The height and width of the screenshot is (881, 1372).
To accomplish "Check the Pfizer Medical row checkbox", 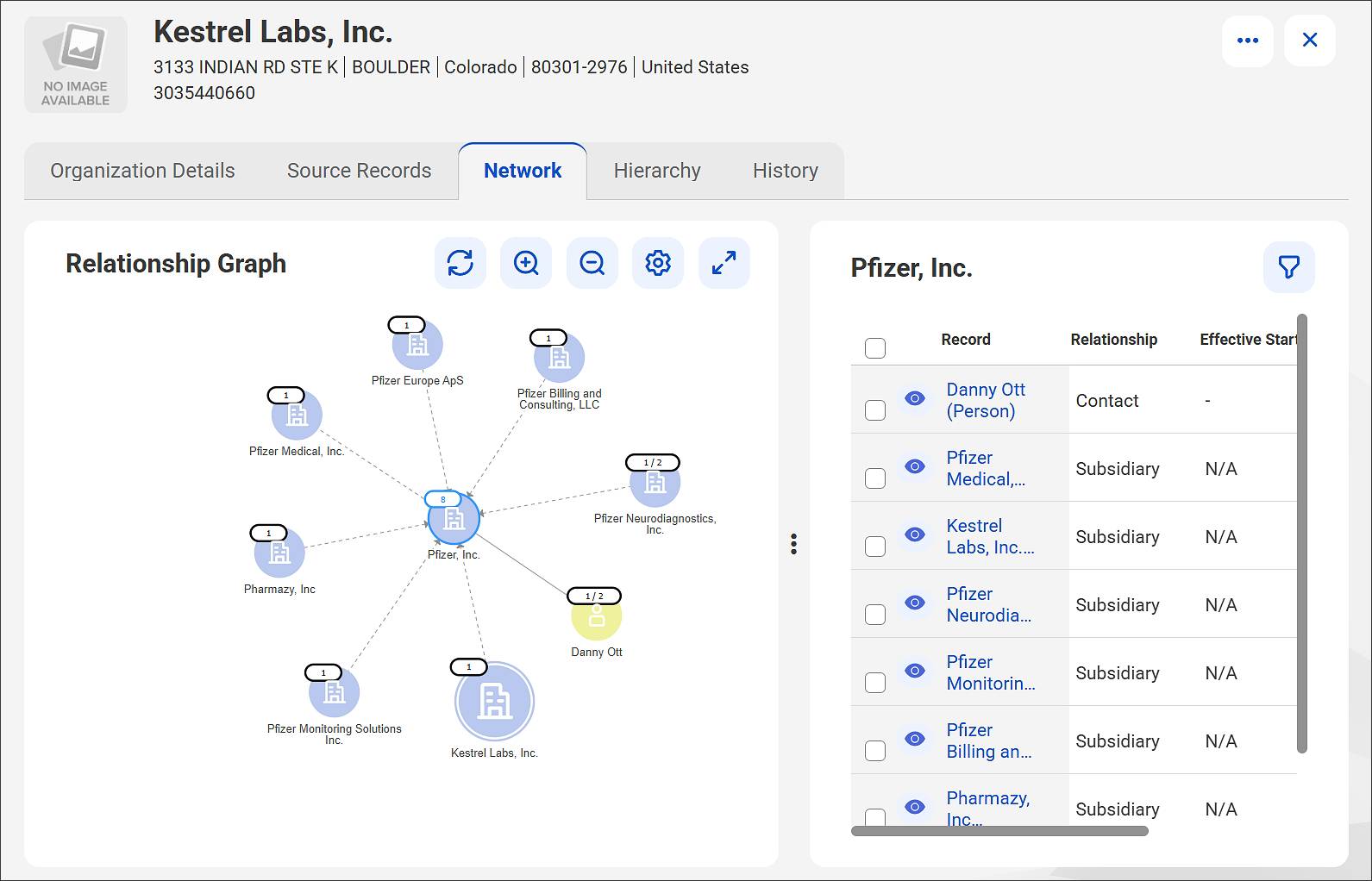I will 875,478.
